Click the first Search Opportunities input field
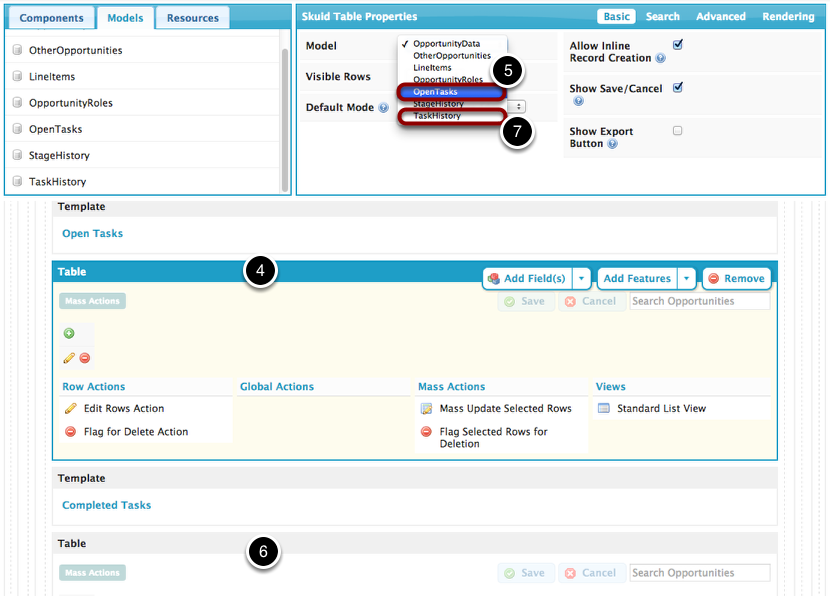This screenshot has height=596, width=830. (699, 301)
